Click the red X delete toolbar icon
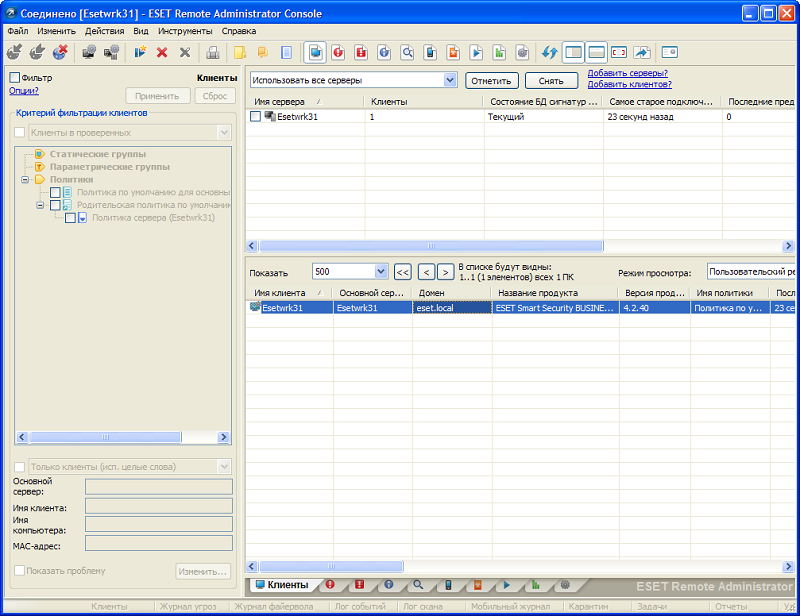The image size is (800, 616). [x=162, y=52]
